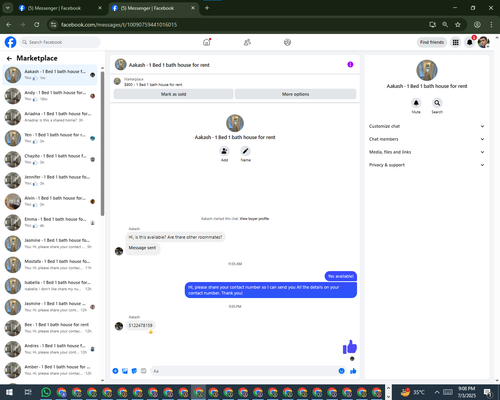This screenshot has height=400, width=500.
Task: Choose a sticker from the composer
Action: pyautogui.click(x=134, y=371)
